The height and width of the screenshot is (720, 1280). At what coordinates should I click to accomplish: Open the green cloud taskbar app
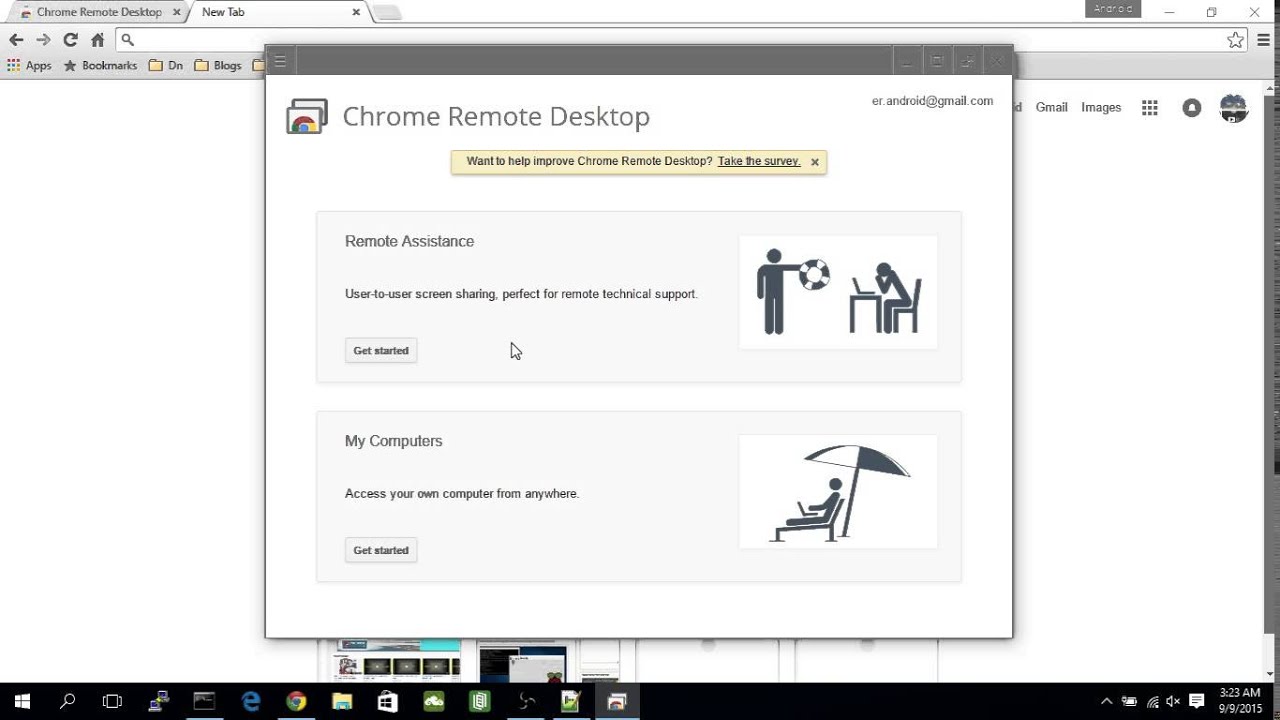coord(434,702)
